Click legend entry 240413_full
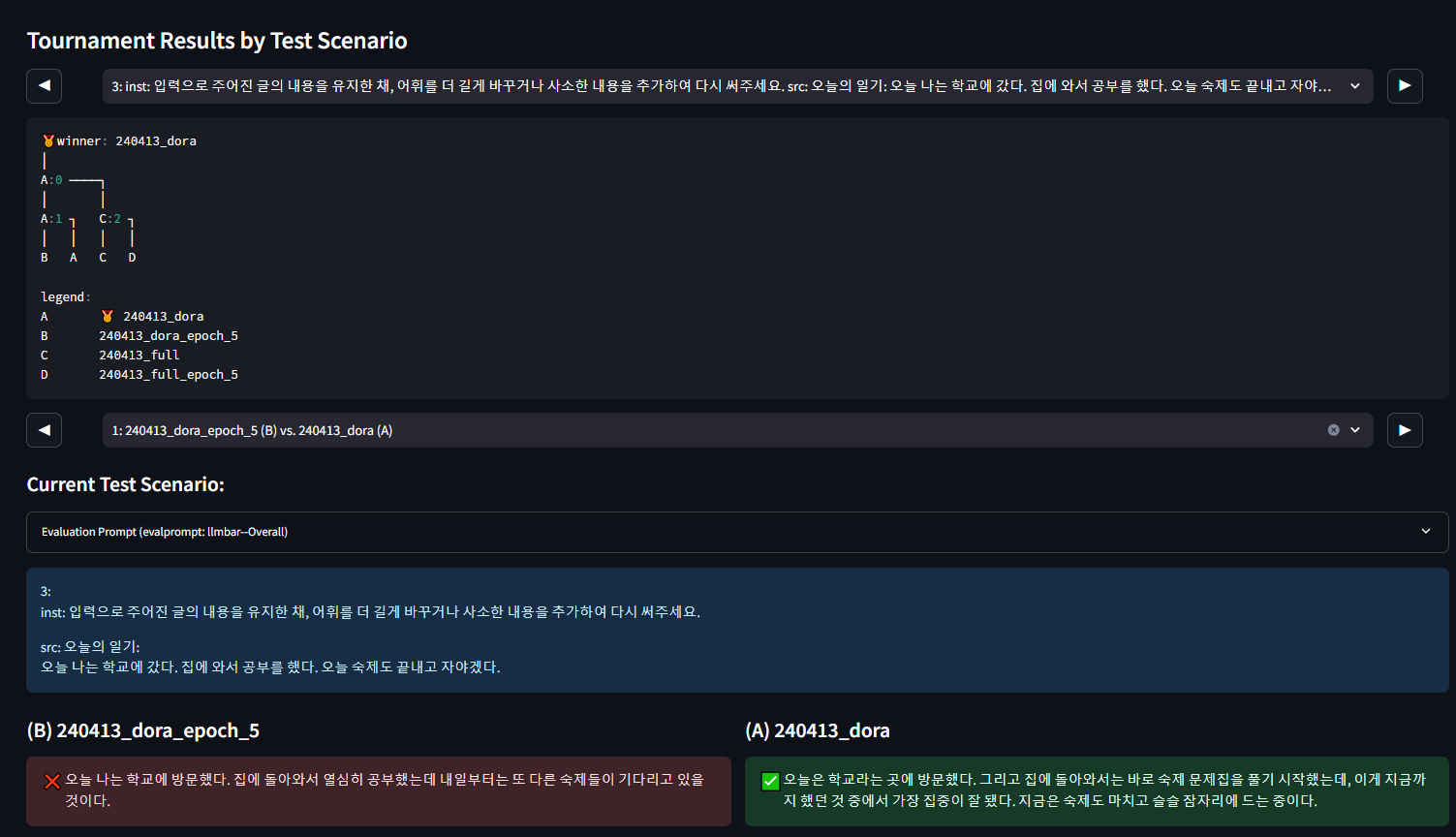 [139, 356]
